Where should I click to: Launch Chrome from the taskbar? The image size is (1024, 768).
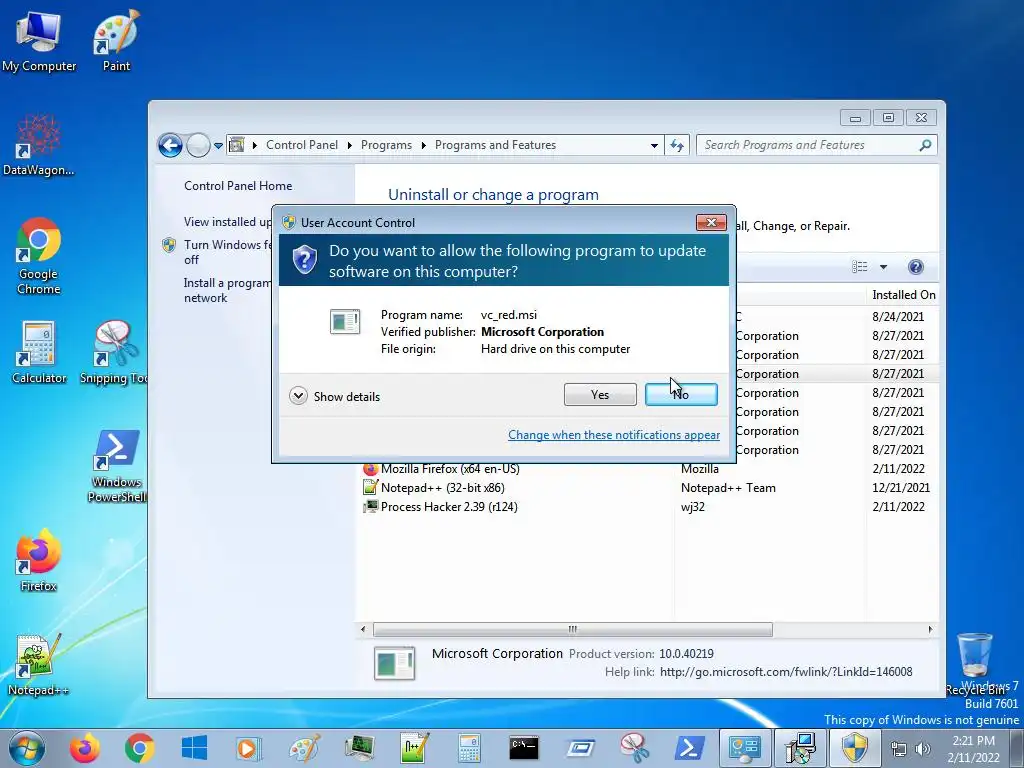pos(139,748)
